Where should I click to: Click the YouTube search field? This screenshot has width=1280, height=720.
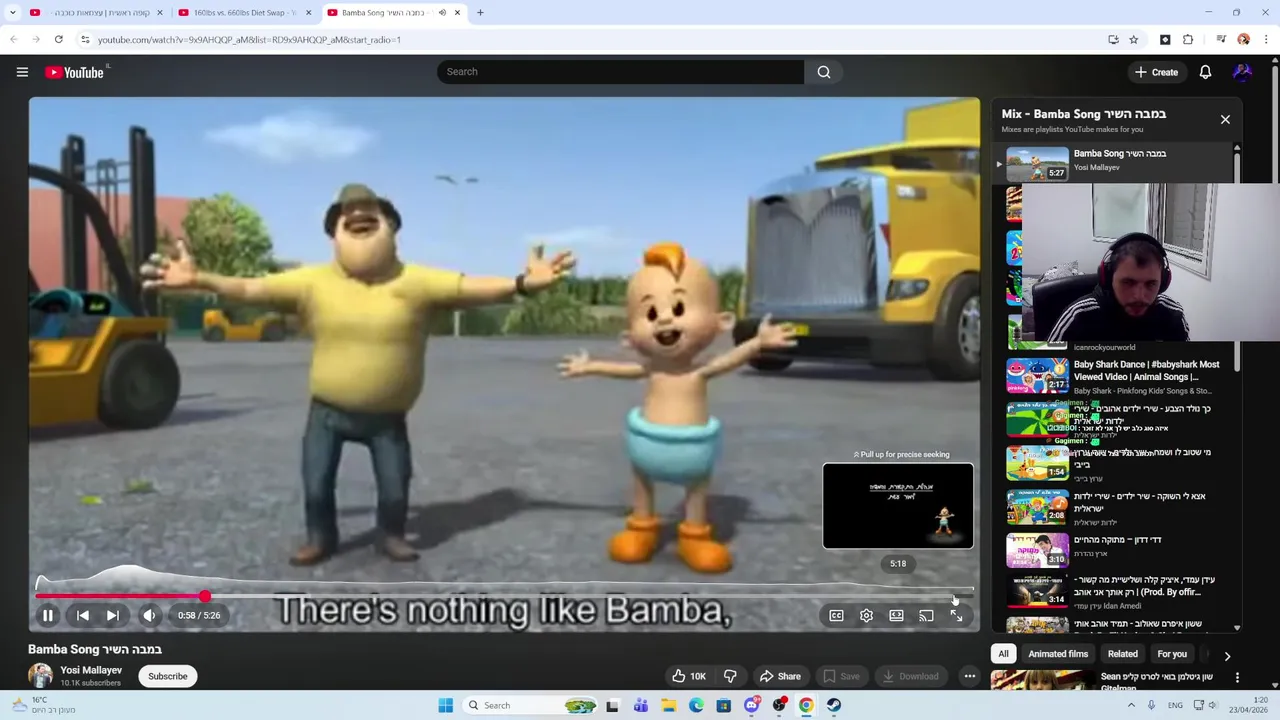pos(620,72)
